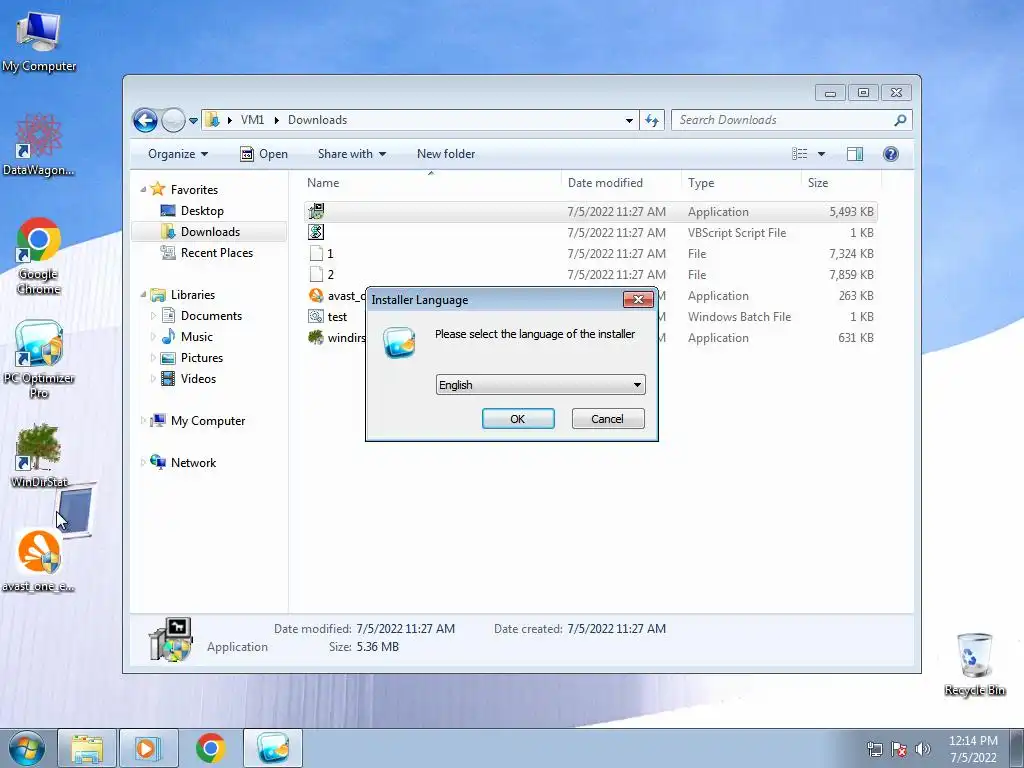Image resolution: width=1024 pixels, height=768 pixels.
Task: Open Windows Media Player from taskbar
Action: (148, 748)
